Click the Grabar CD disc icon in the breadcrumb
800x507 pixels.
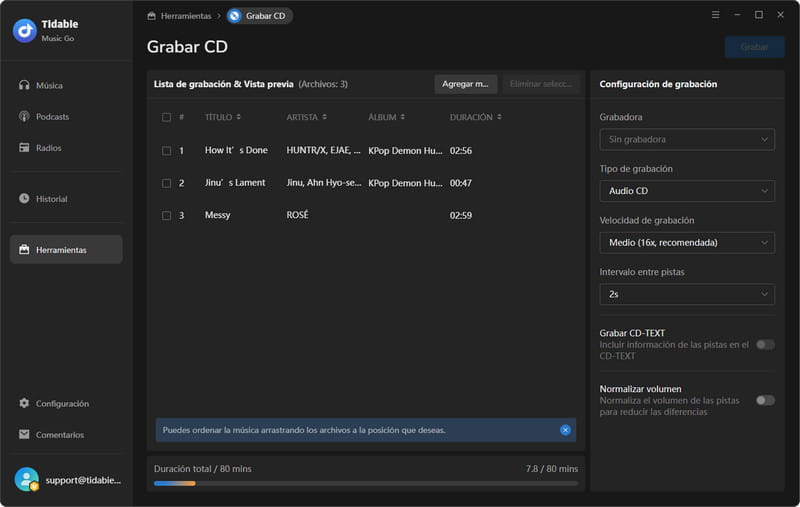click(234, 16)
